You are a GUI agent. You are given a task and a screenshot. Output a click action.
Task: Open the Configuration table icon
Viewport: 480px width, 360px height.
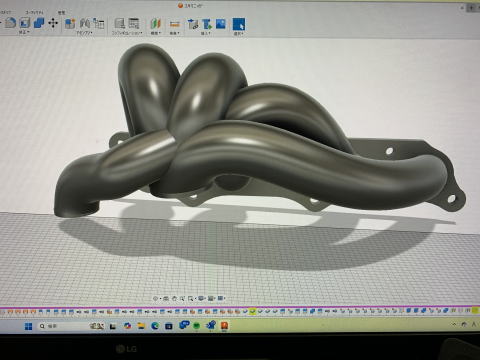click(x=134, y=23)
